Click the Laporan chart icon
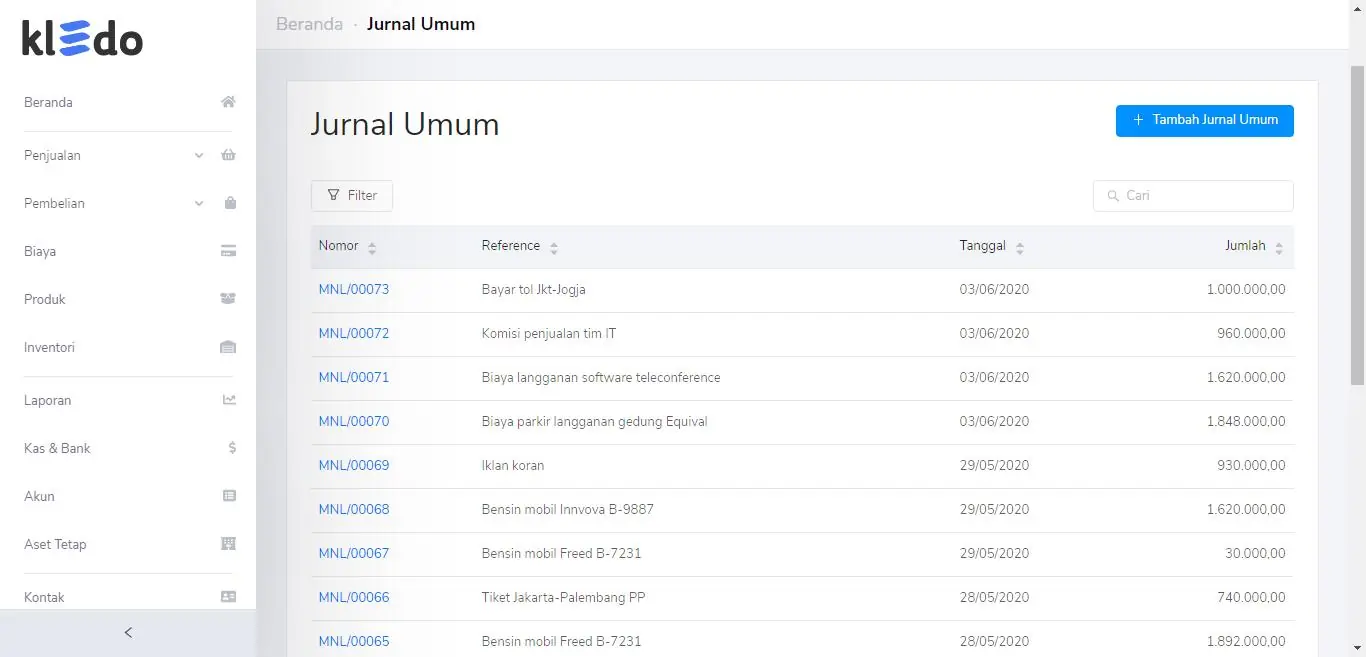This screenshot has width=1366, height=657. click(x=229, y=400)
